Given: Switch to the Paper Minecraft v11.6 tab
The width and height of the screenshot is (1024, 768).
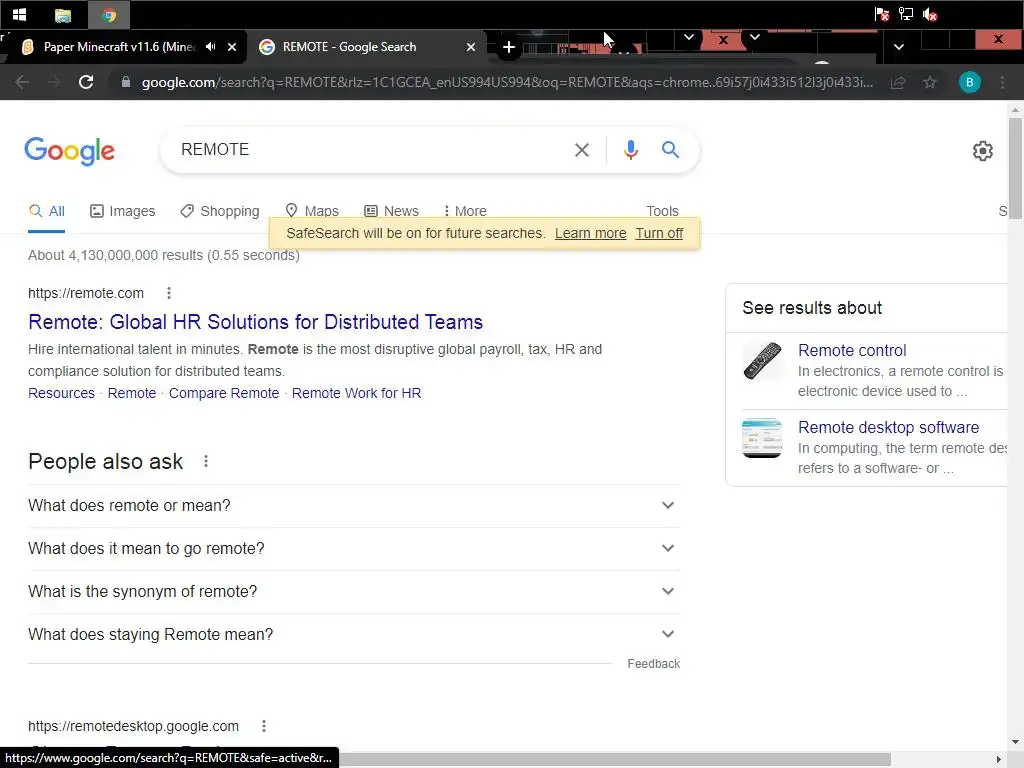Looking at the screenshot, I should point(119,46).
